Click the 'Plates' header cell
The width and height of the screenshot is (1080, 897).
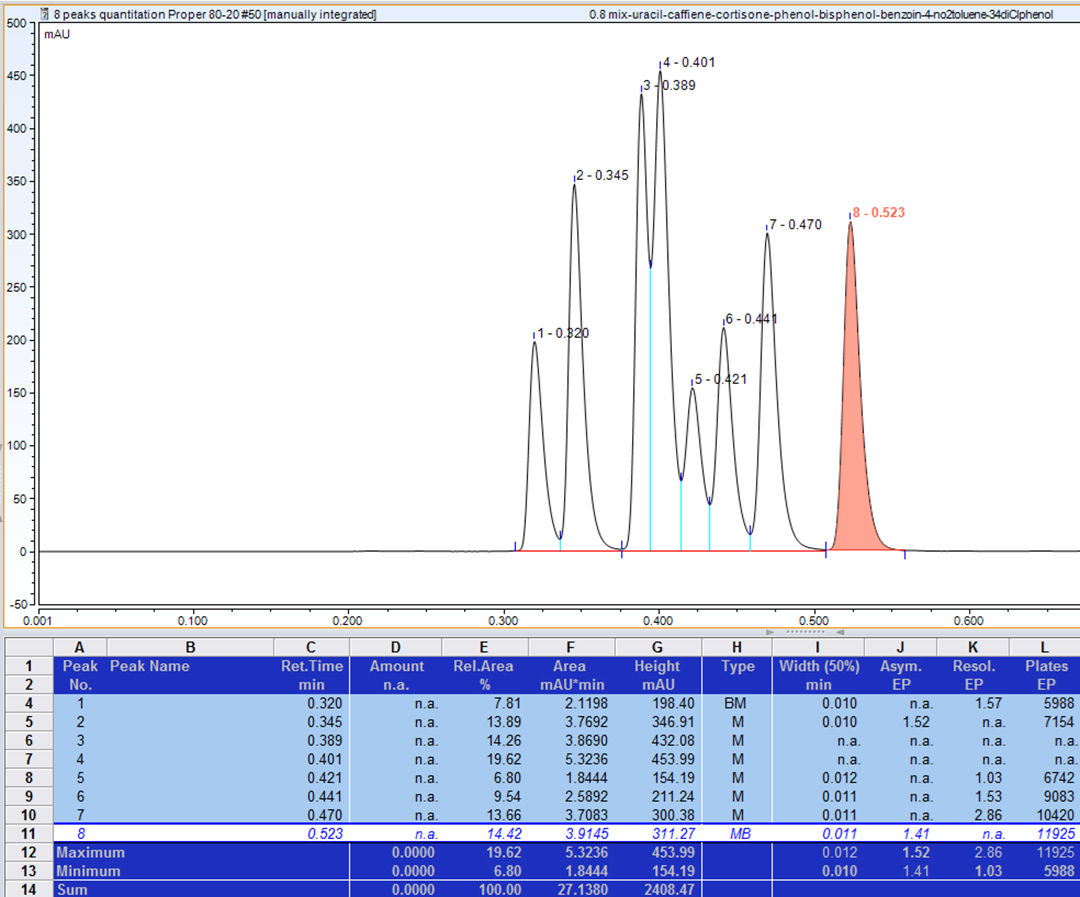tap(1046, 666)
